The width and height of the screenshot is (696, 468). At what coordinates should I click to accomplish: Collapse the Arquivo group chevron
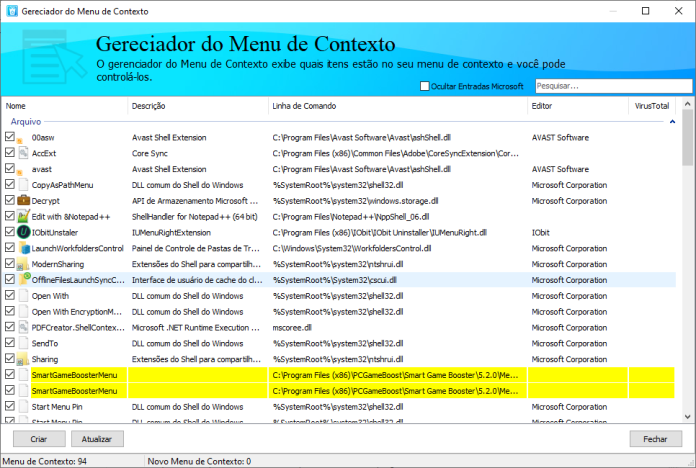672,122
